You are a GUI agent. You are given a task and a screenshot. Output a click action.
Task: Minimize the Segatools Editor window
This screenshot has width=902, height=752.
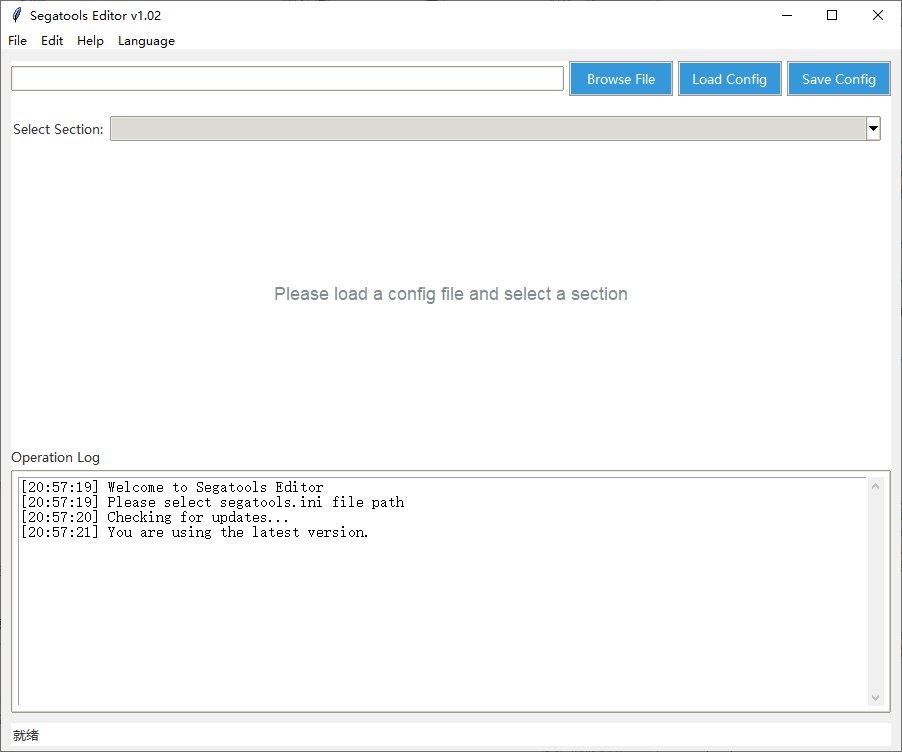click(x=787, y=15)
